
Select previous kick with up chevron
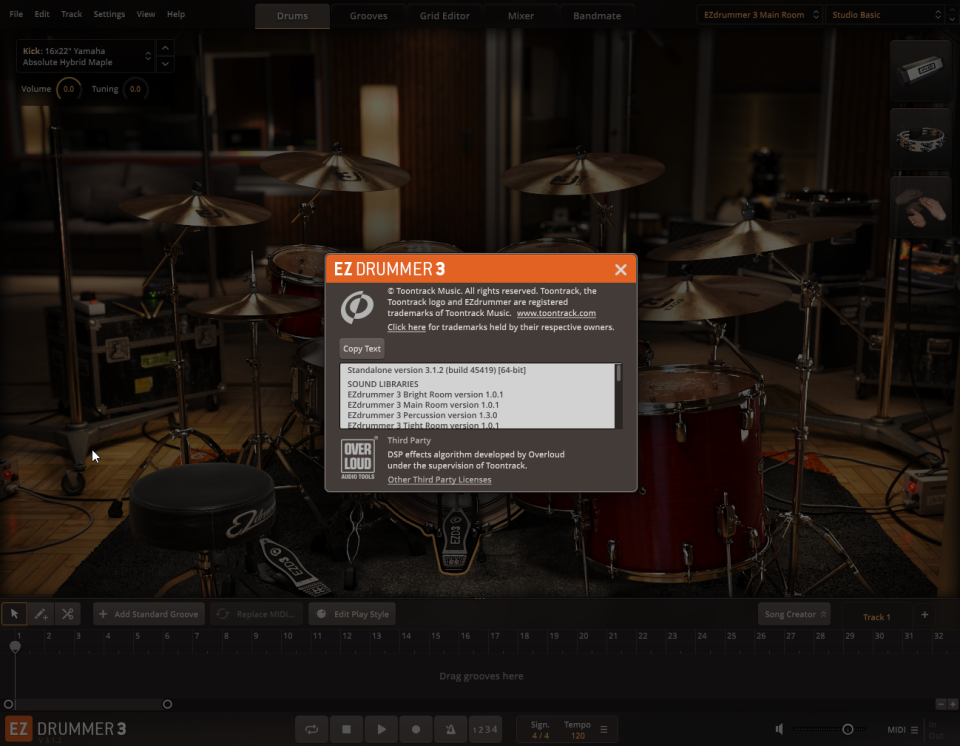point(165,48)
